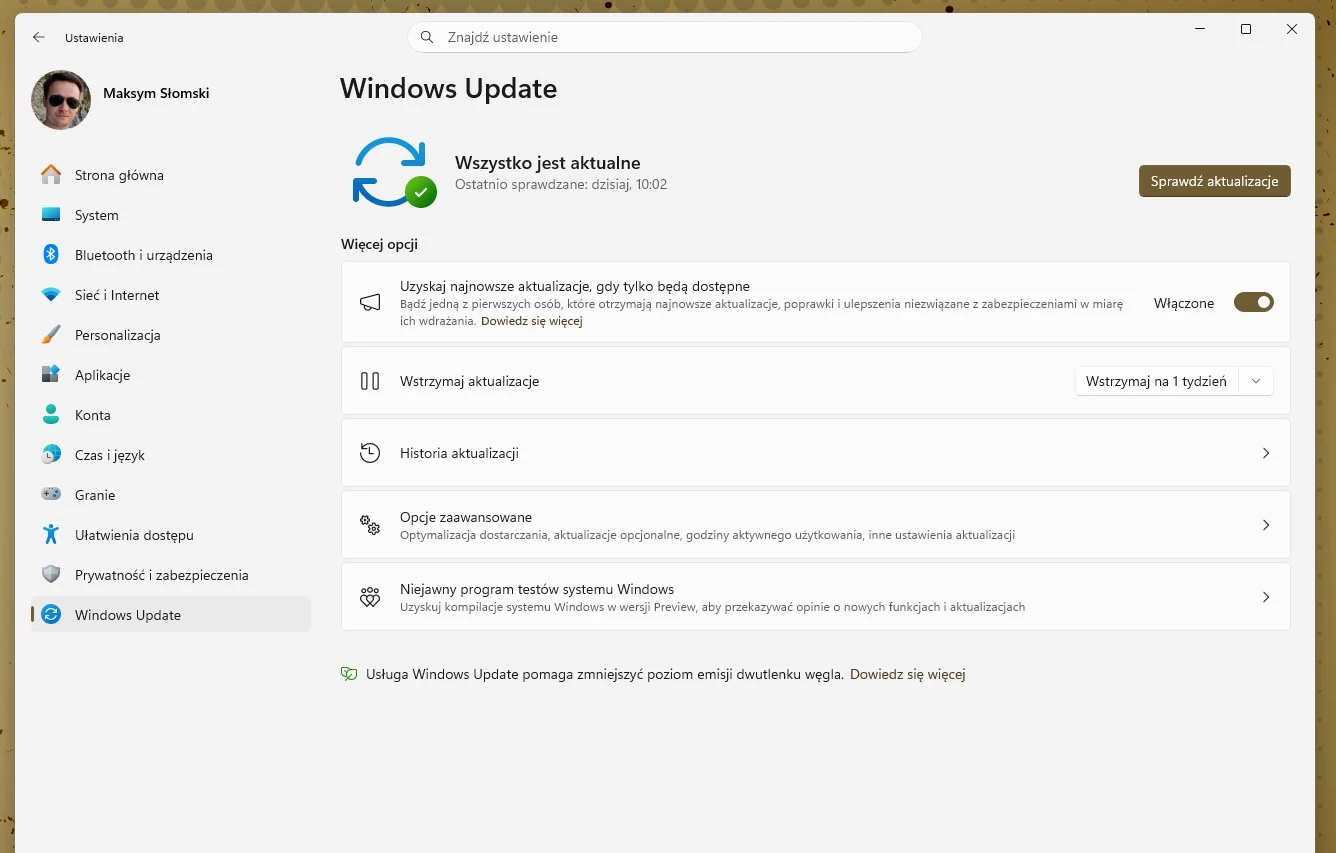Click the gears icon for Opcje zaawansowane
The width and height of the screenshot is (1336, 853).
(370, 525)
